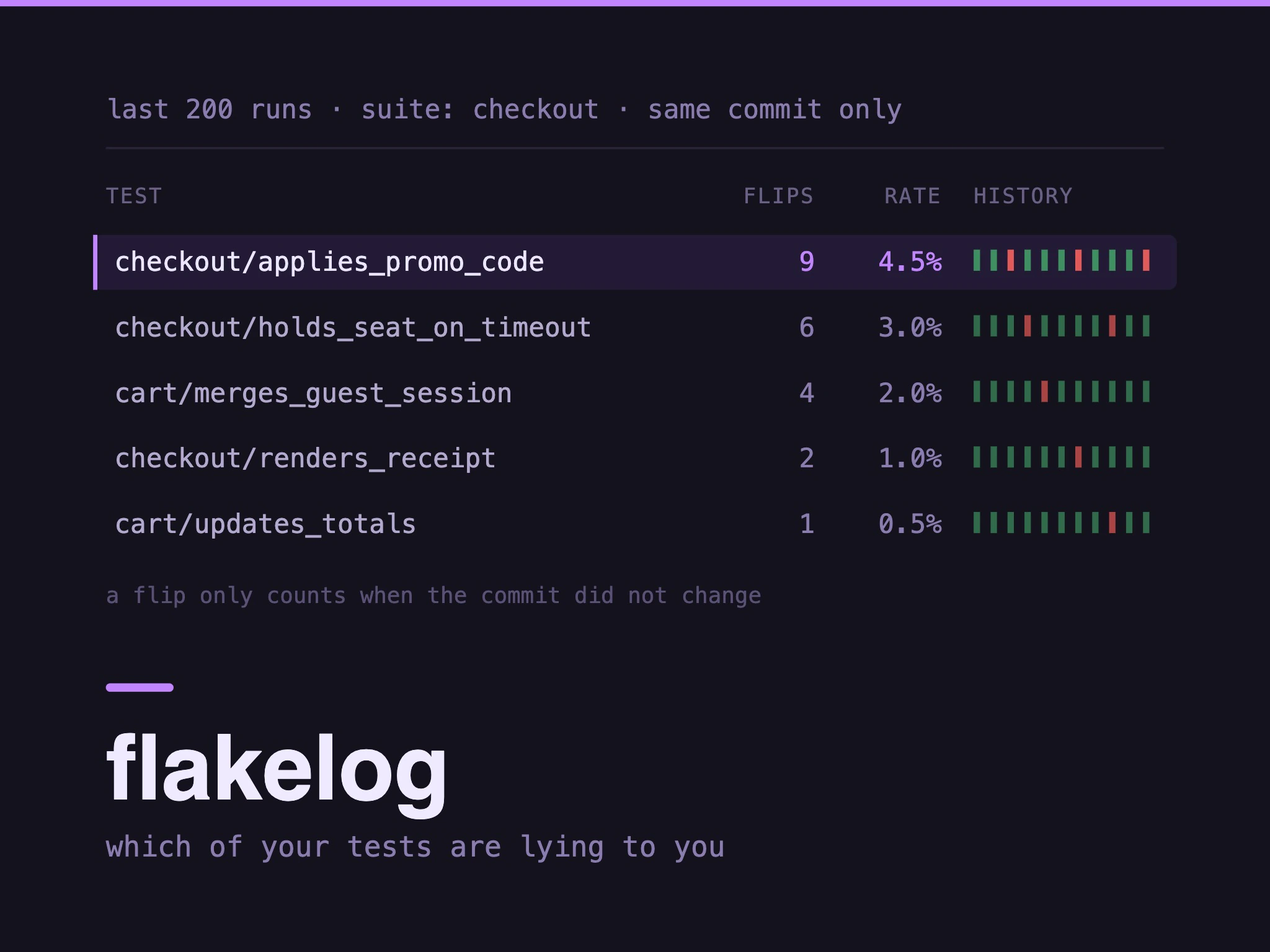Click the TEST column header
This screenshot has height=952, width=1270.
[x=134, y=196]
